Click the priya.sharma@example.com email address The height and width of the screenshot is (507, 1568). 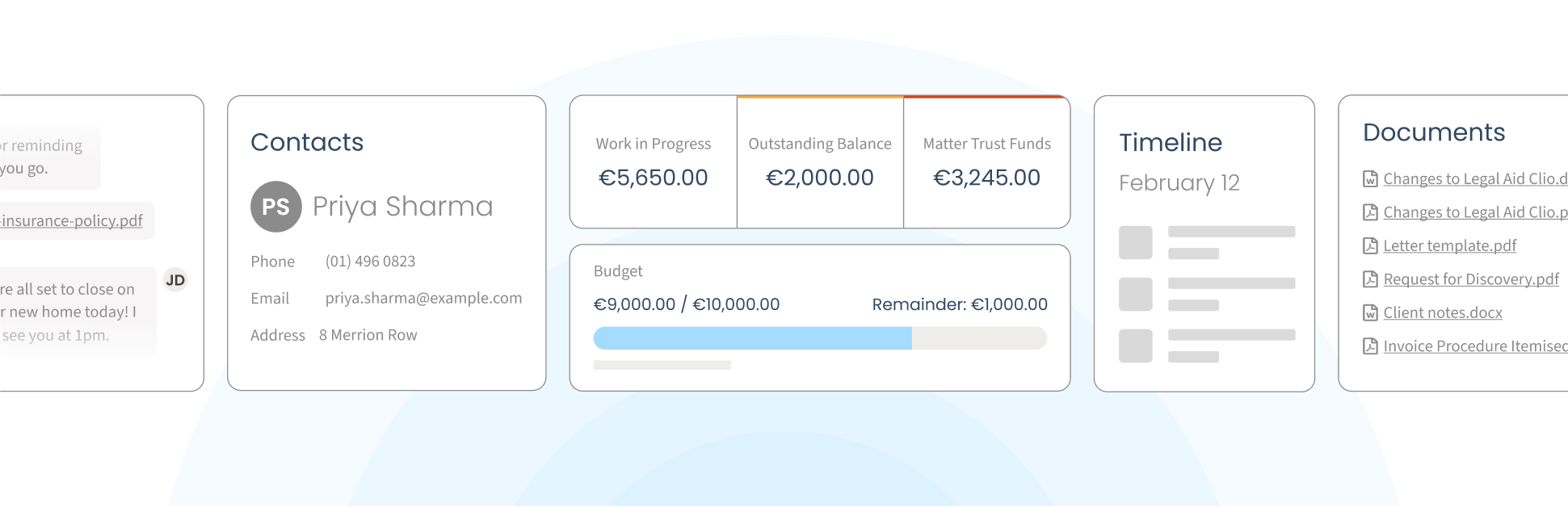(423, 298)
